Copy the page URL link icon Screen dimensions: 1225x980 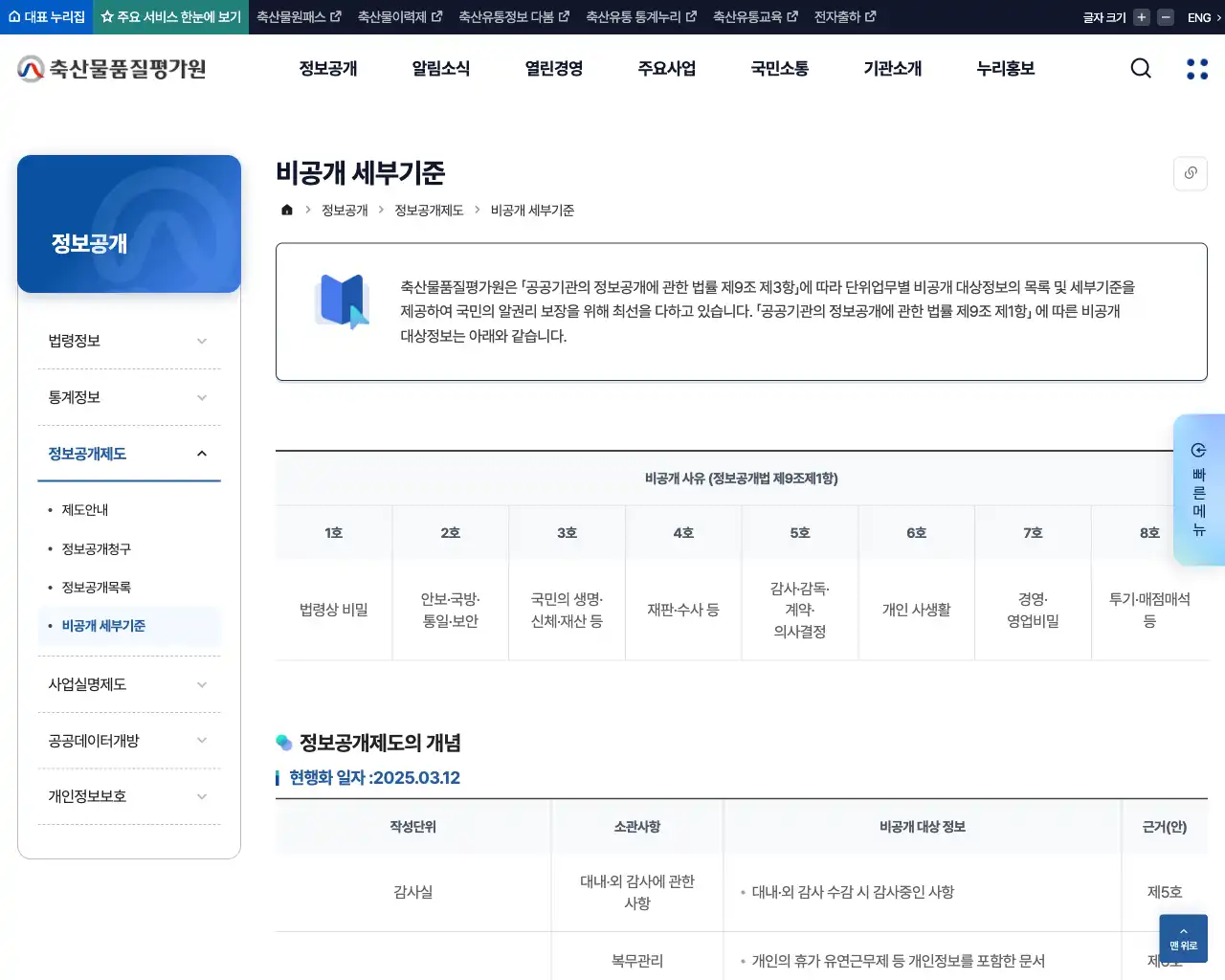click(1190, 173)
